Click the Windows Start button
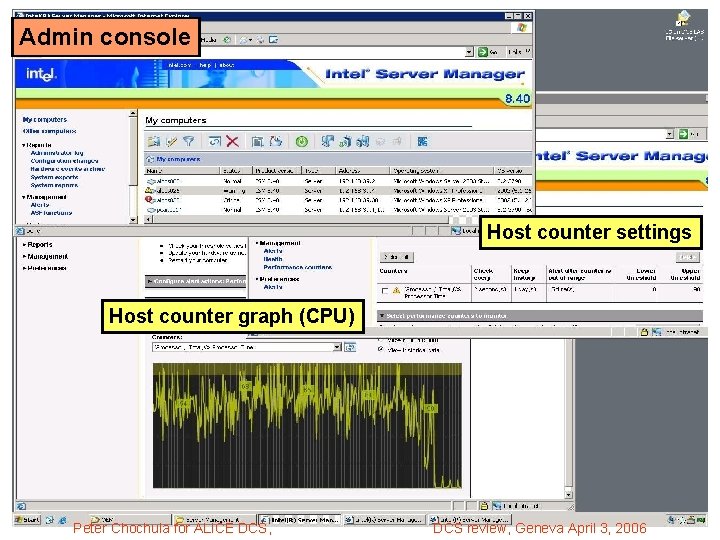This screenshot has width=720, height=540. [x=28, y=520]
